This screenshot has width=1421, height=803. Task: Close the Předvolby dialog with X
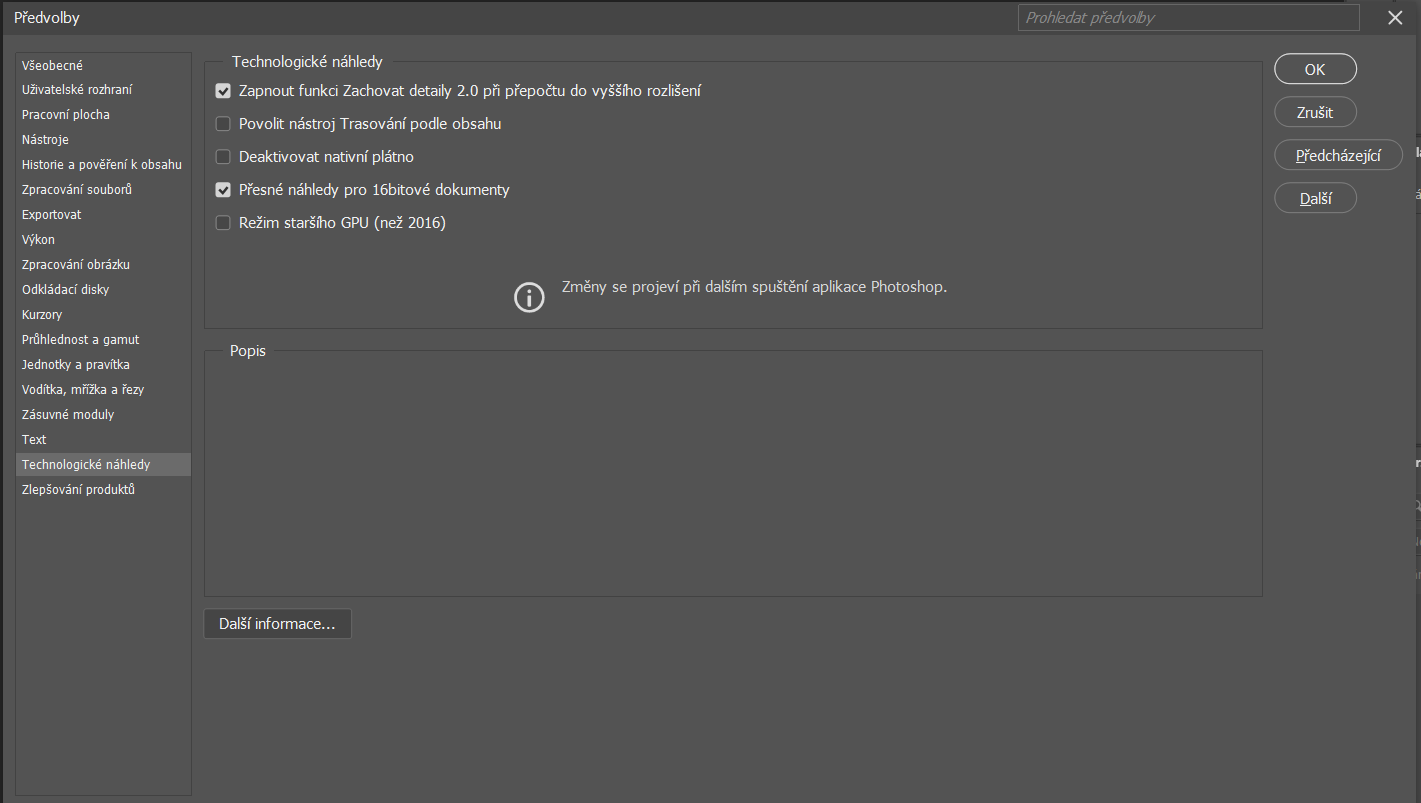(x=1395, y=18)
